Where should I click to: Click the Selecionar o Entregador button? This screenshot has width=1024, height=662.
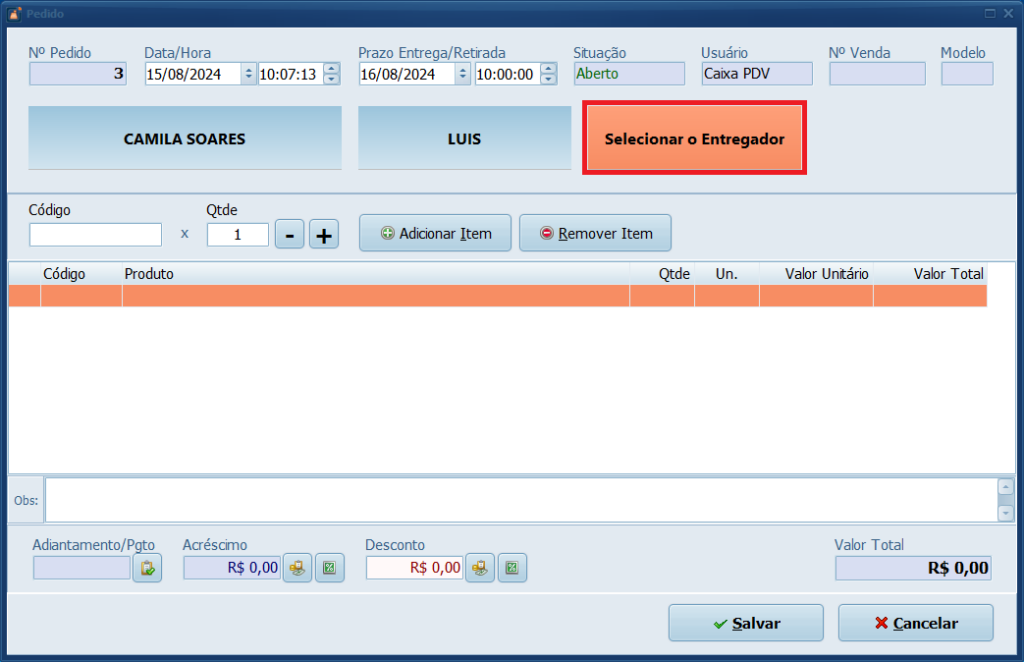694,139
